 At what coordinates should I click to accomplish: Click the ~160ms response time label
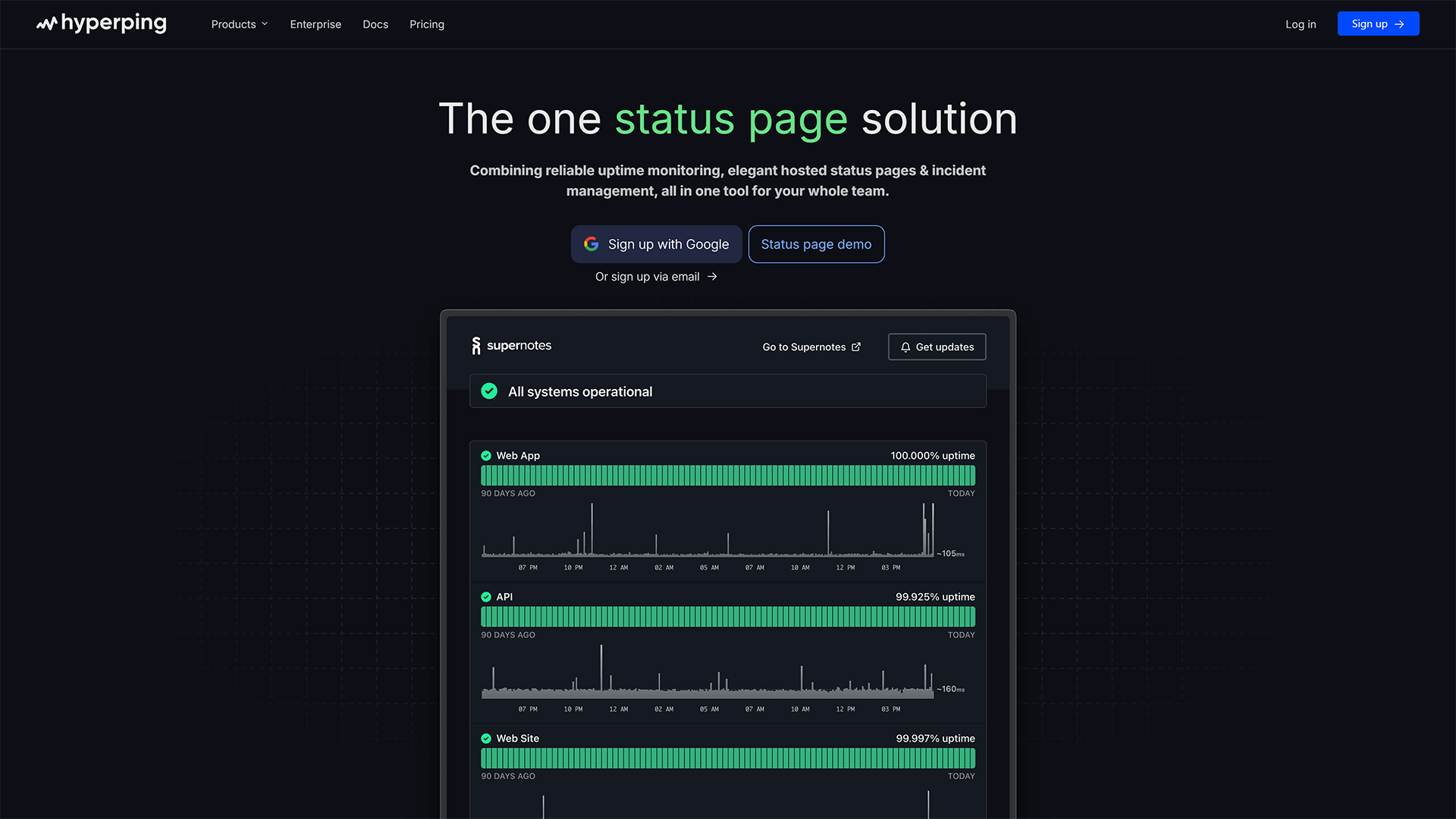coord(951,689)
